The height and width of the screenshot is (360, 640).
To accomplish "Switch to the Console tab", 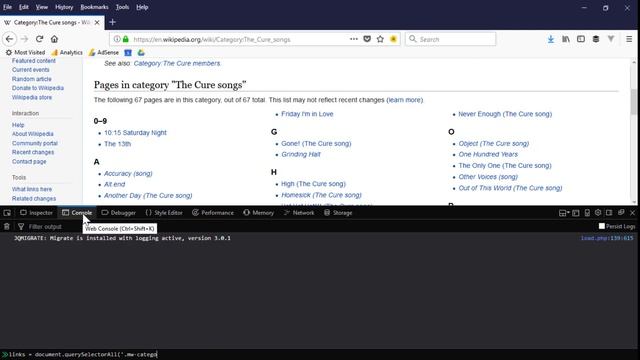I will 77,213.
